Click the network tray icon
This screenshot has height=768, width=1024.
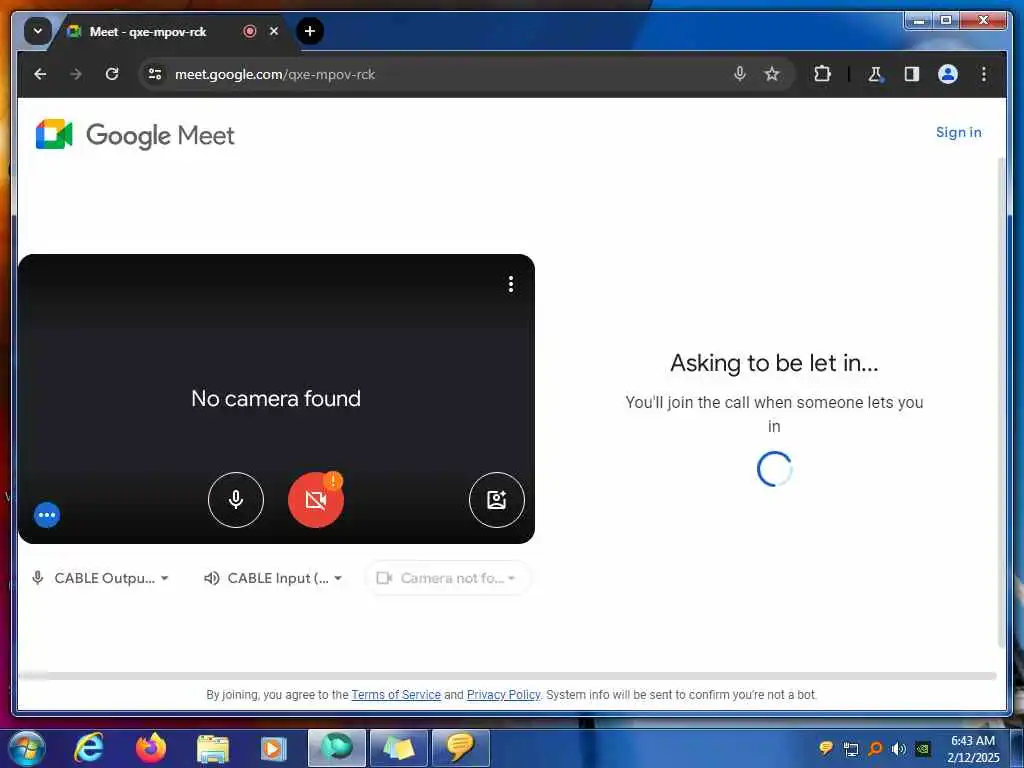[x=851, y=749]
